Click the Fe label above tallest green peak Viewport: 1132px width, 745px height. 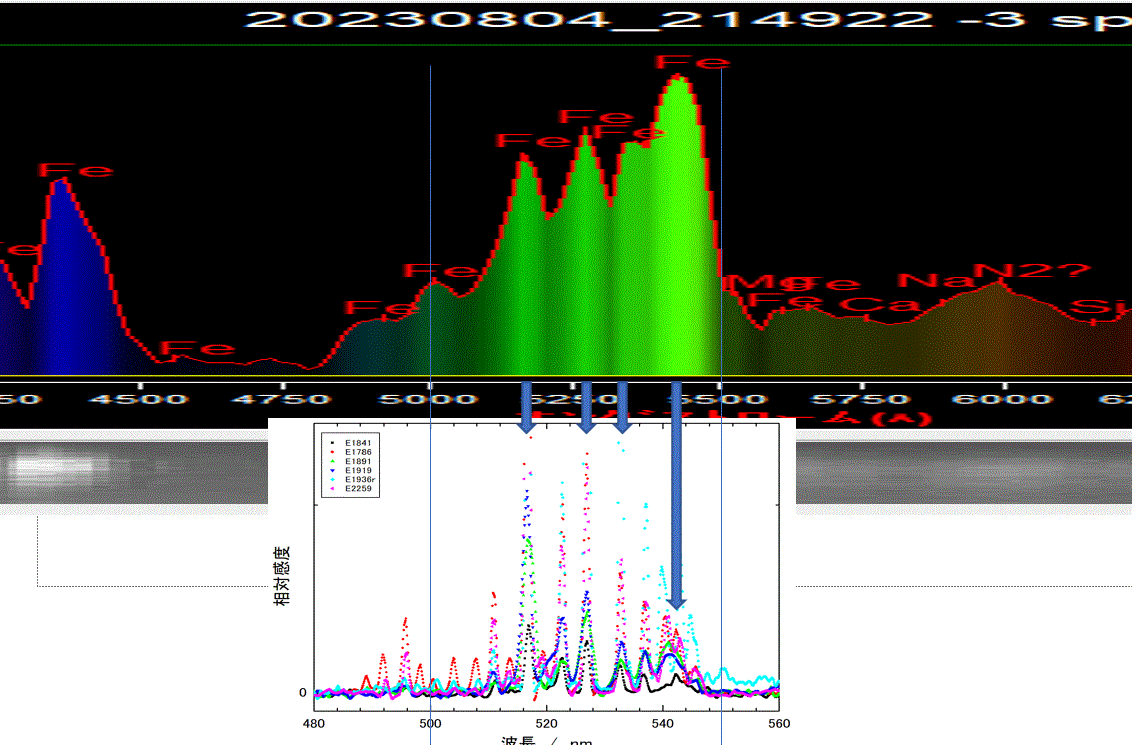point(692,63)
